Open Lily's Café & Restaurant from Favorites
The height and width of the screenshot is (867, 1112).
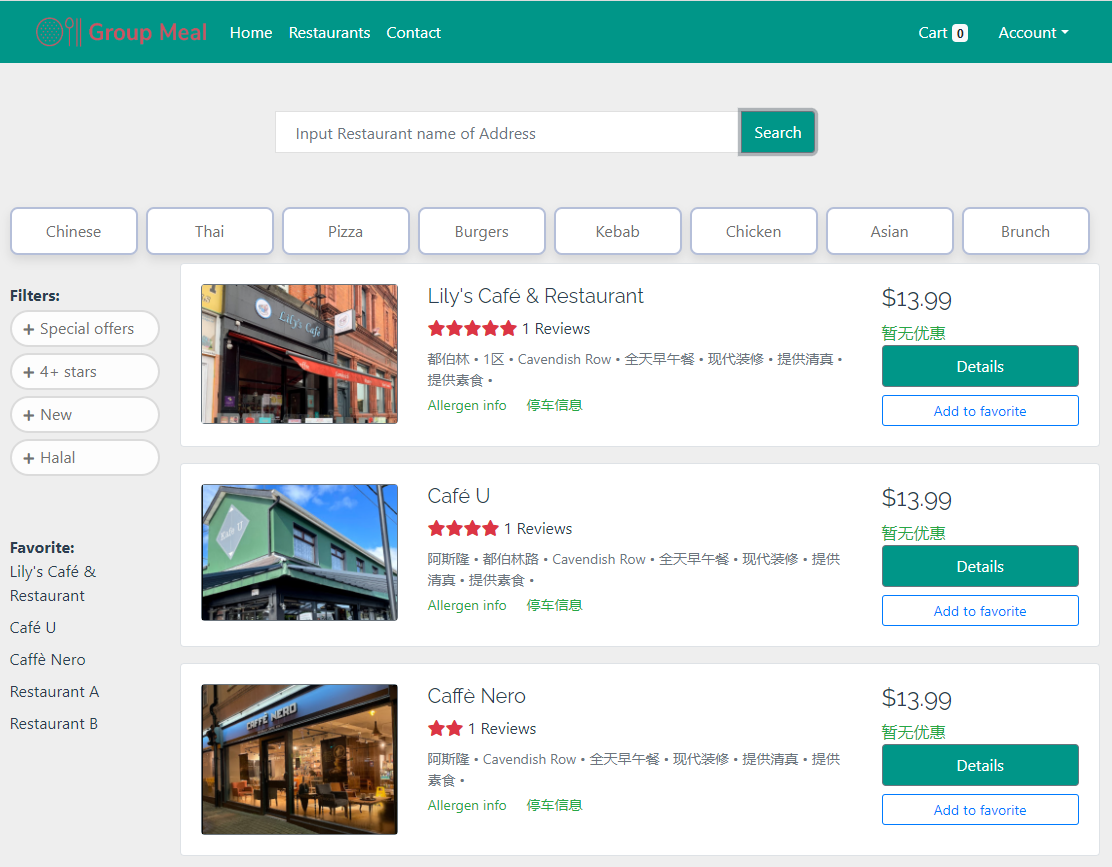tap(53, 583)
